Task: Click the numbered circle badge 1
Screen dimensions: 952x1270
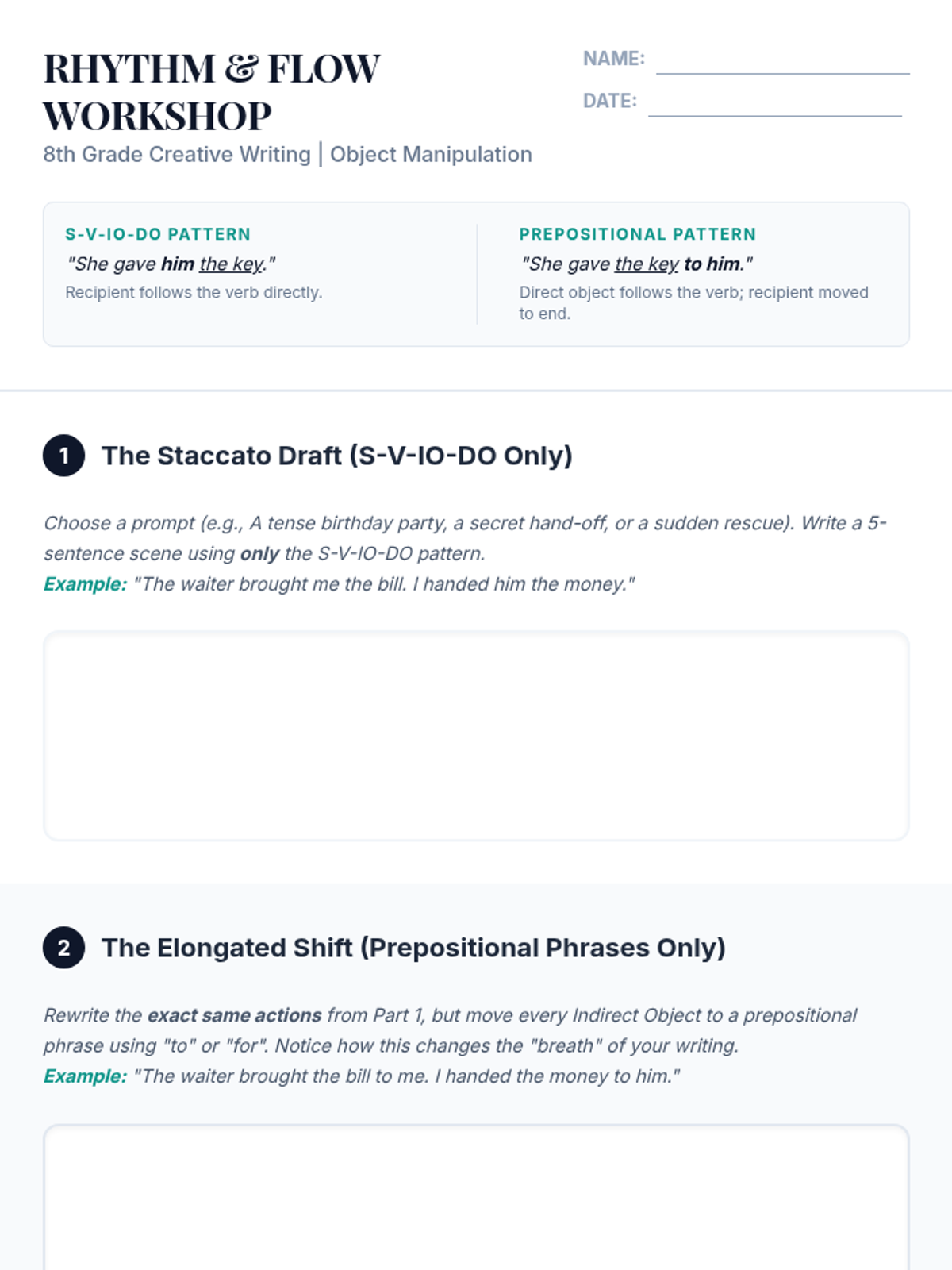Action: tap(63, 456)
